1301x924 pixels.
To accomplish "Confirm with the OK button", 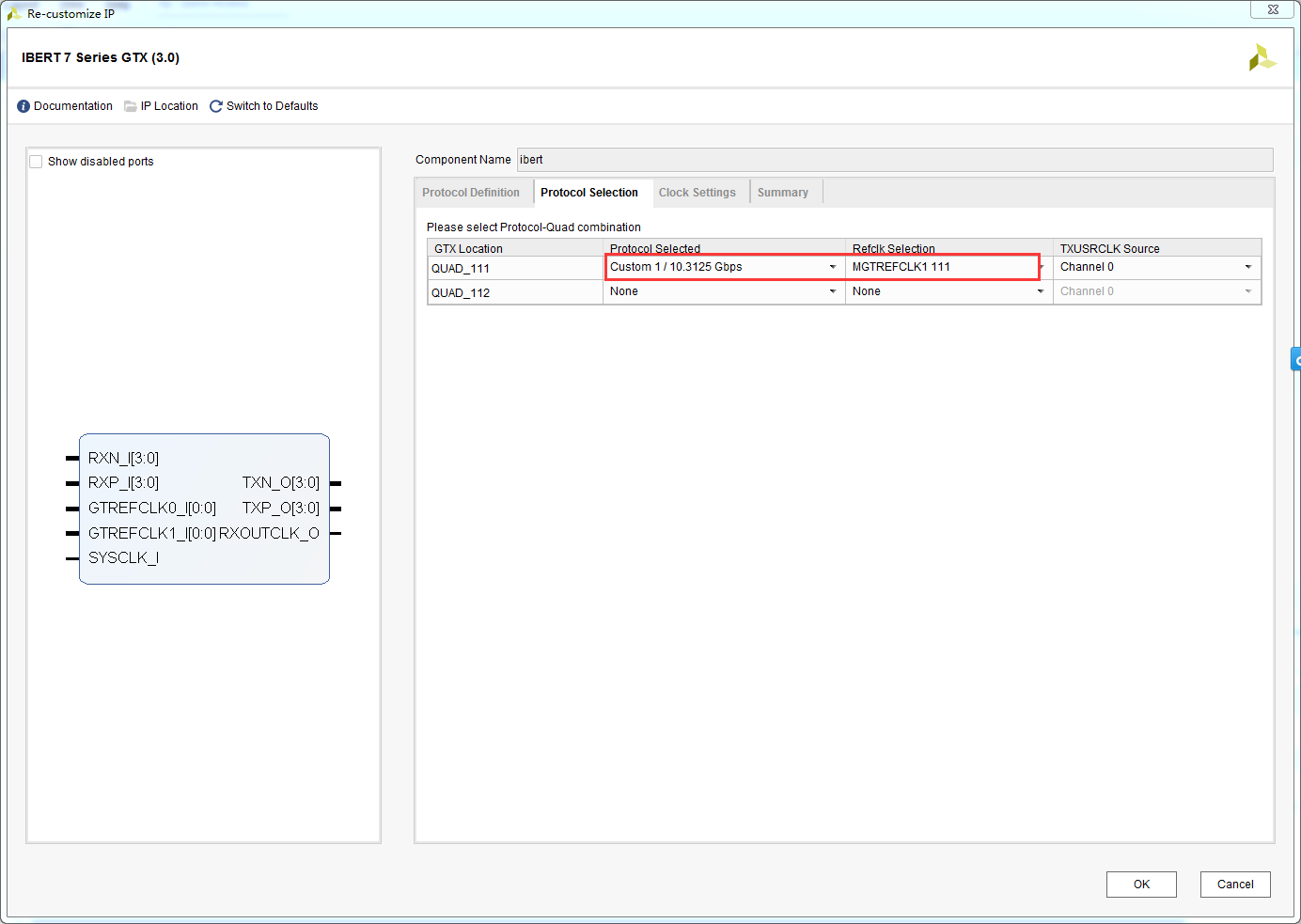I will pos(1141,885).
